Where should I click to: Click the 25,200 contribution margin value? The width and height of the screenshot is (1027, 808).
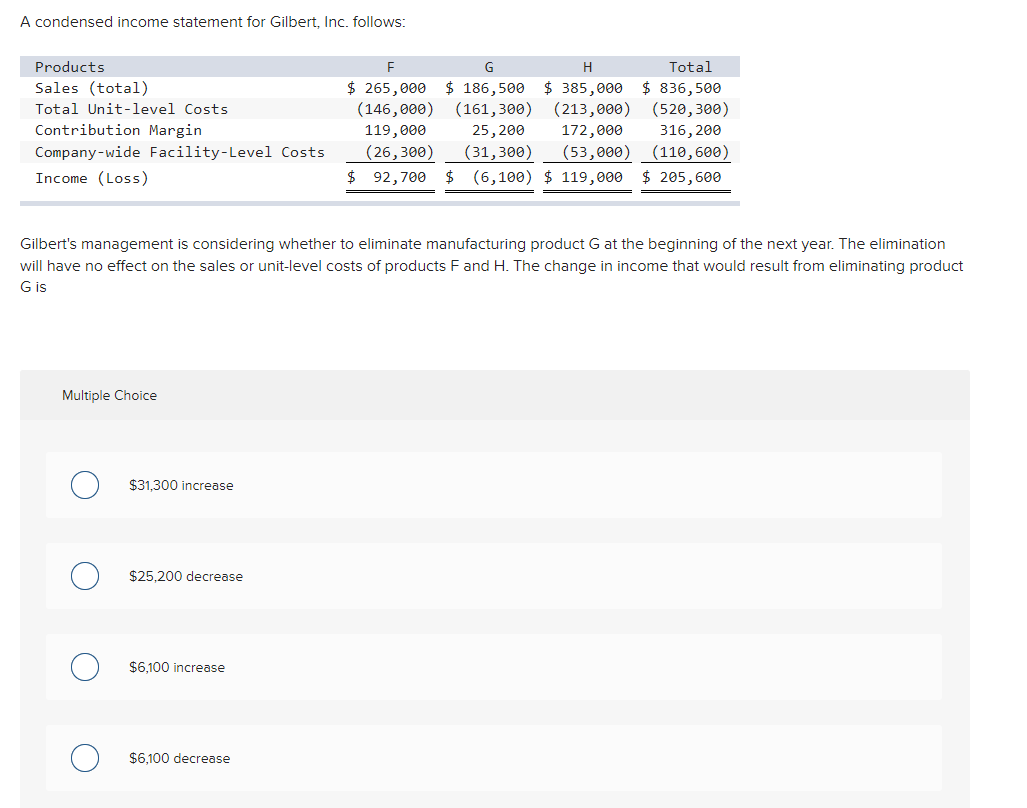coord(498,130)
